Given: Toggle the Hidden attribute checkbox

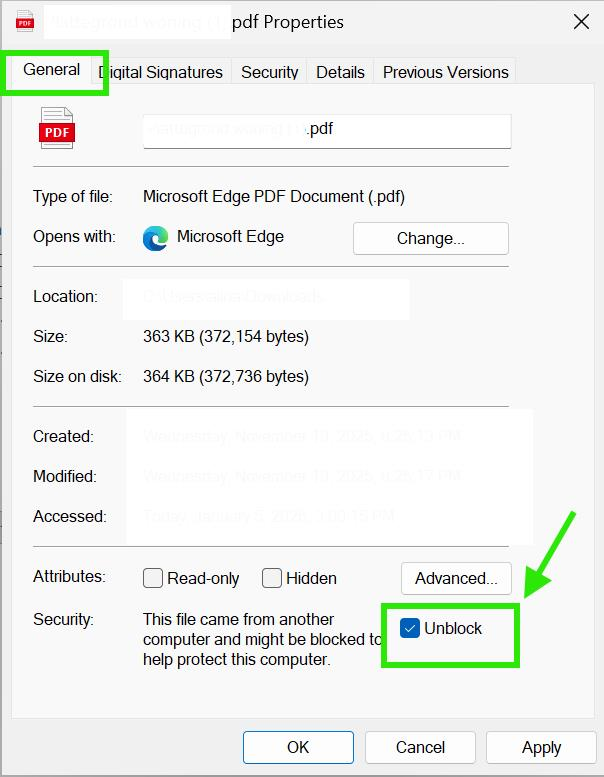Looking at the screenshot, I should (x=272, y=578).
